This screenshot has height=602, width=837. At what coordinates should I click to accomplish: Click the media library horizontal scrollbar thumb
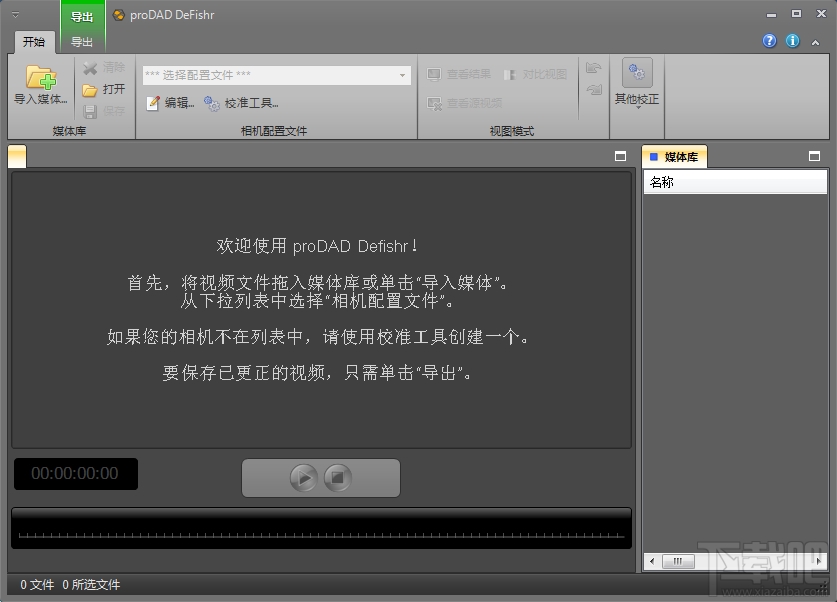(x=678, y=561)
